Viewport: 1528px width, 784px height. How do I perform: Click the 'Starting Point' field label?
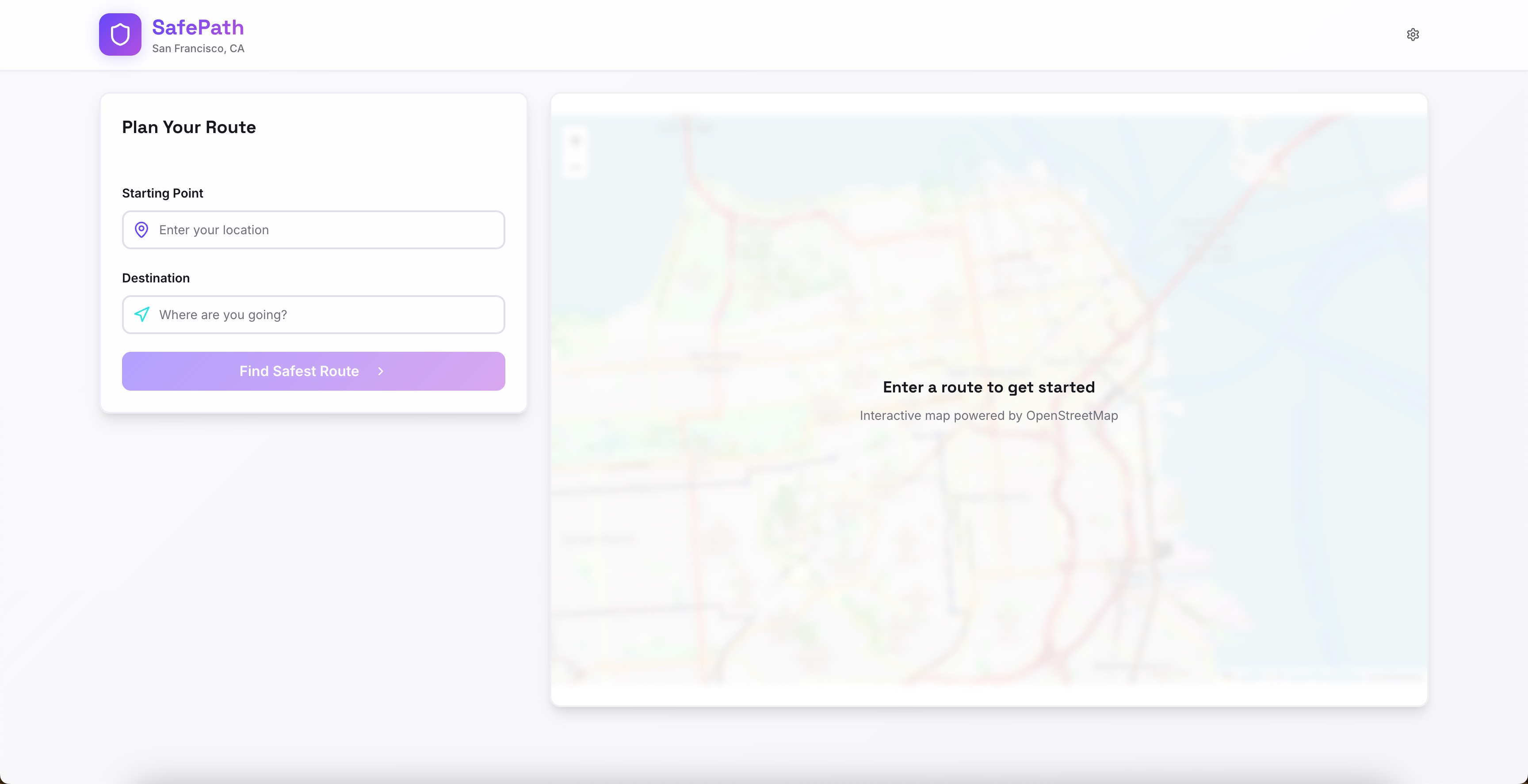(163, 193)
